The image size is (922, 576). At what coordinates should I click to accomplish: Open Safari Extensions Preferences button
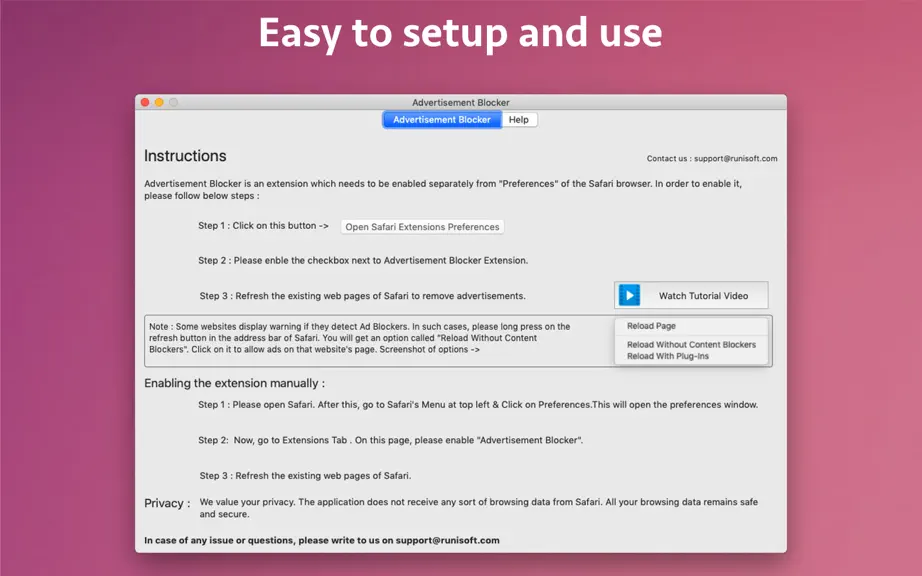(x=422, y=227)
